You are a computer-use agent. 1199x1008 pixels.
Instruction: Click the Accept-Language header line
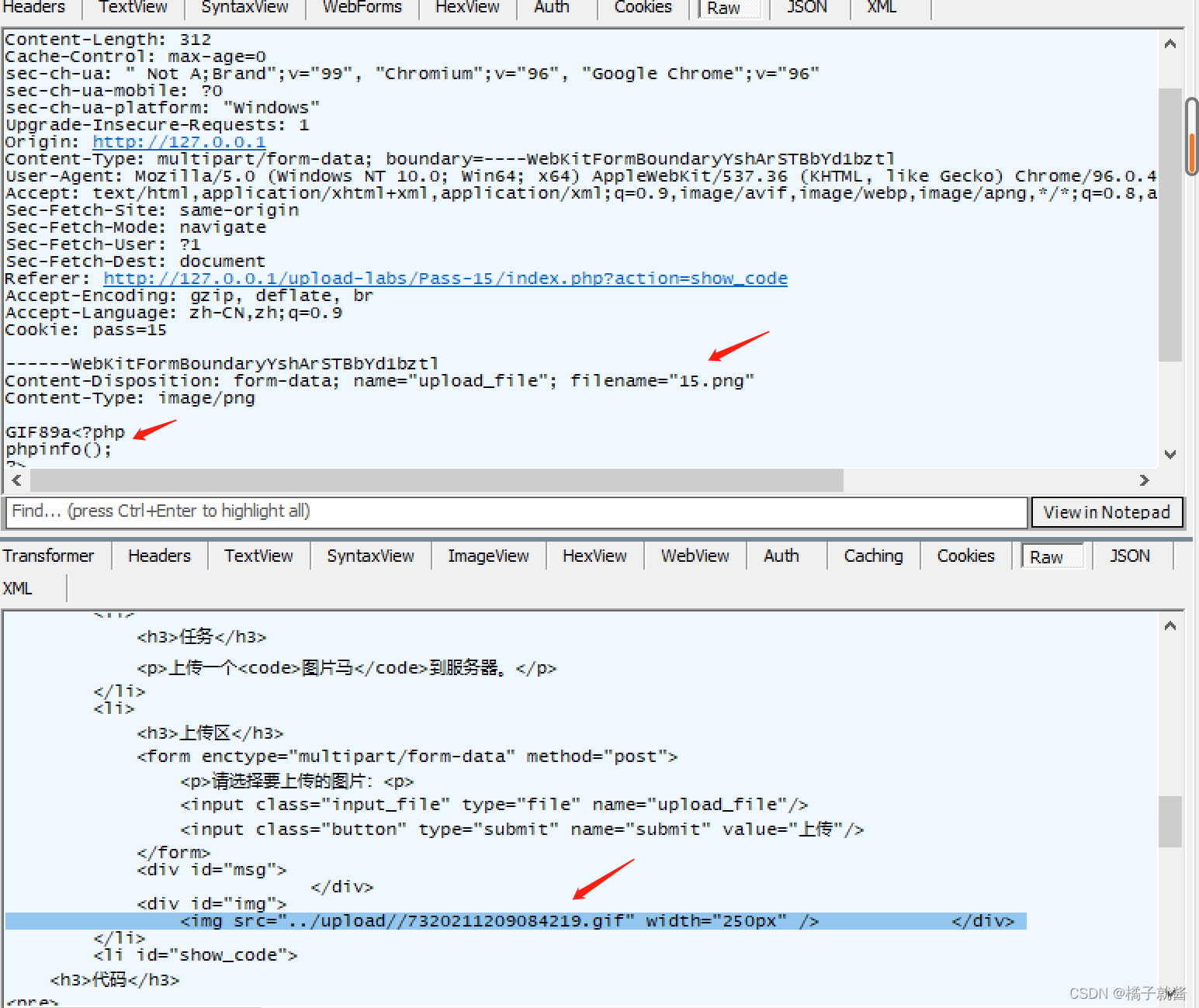click(174, 313)
